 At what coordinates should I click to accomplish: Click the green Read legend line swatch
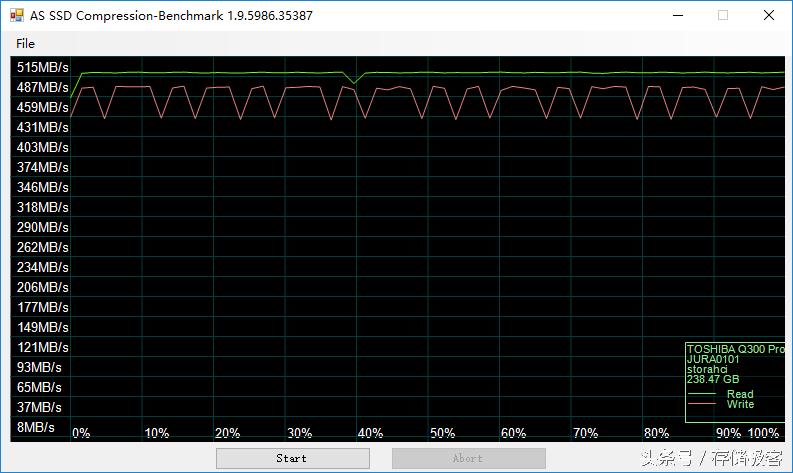[702, 394]
